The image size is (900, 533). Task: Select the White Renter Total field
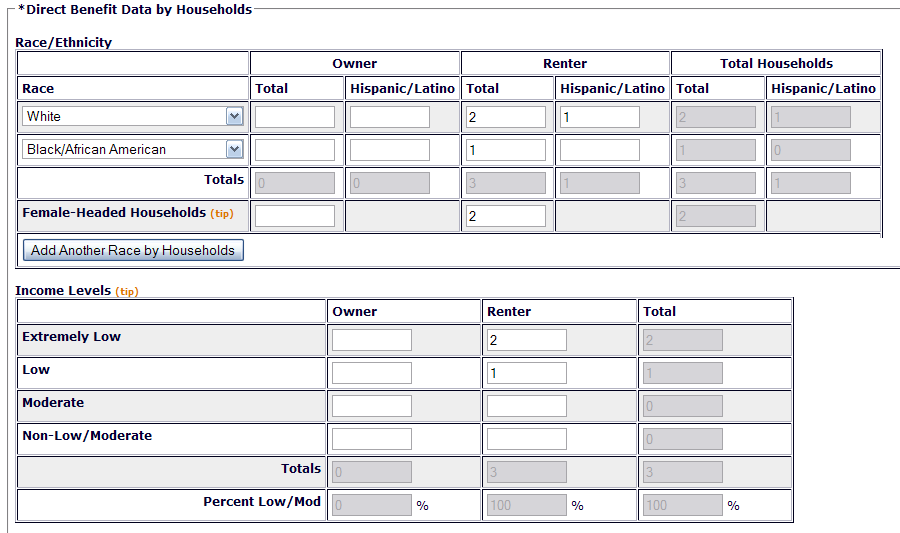[506, 117]
